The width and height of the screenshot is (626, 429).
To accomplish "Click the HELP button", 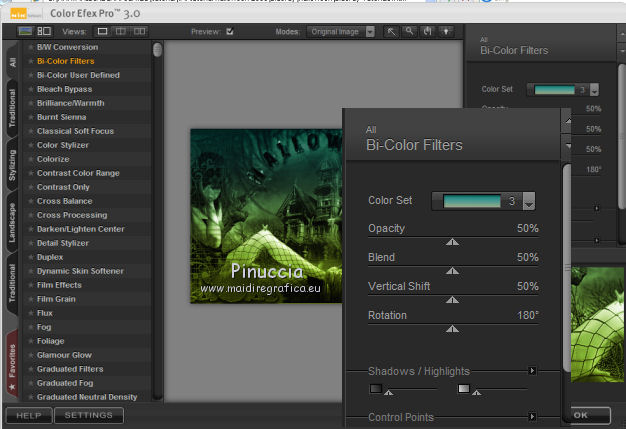I will click(27, 414).
